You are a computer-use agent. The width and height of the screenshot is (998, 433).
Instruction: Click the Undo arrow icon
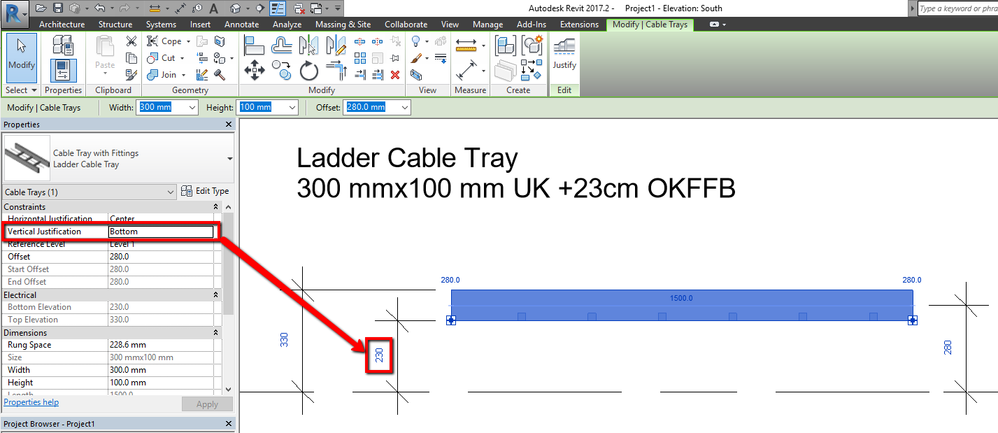[98, 8]
